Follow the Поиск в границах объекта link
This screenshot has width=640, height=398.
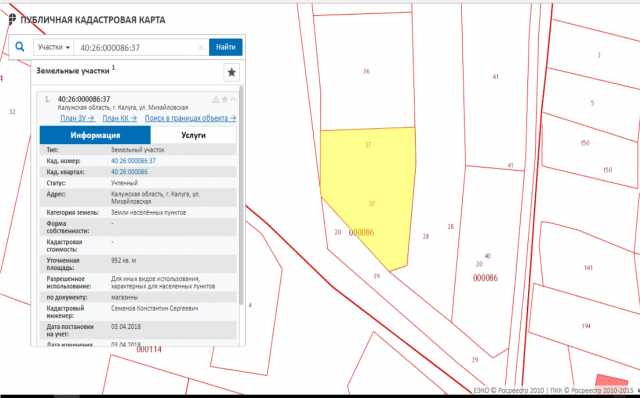click(x=190, y=118)
